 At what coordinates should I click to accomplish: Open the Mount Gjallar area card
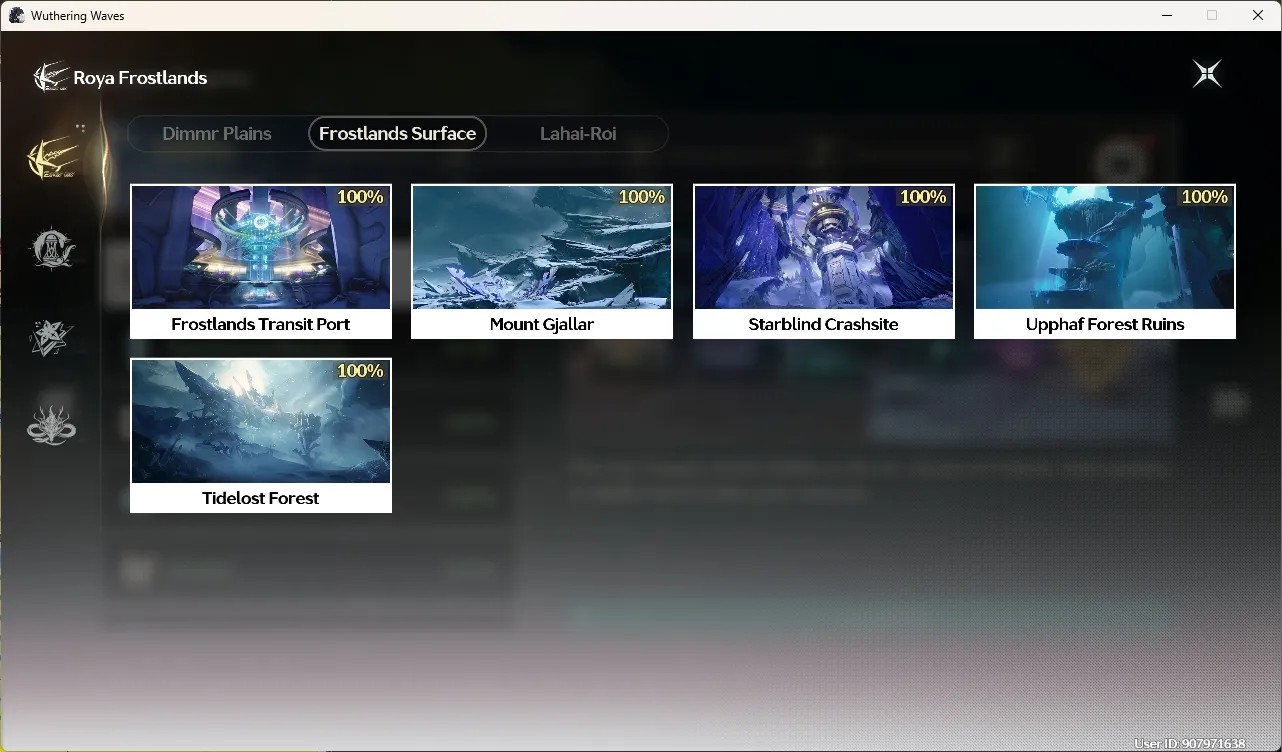(542, 261)
